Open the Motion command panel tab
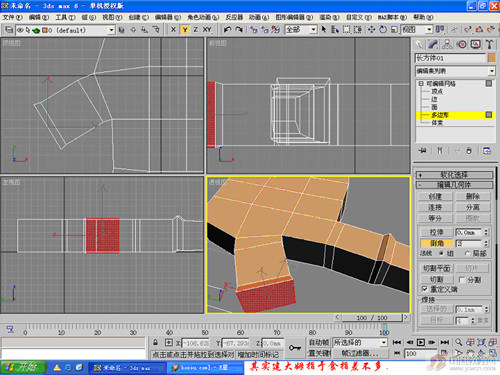Image resolution: width=500 pixels, height=375 pixels. [x=462, y=44]
